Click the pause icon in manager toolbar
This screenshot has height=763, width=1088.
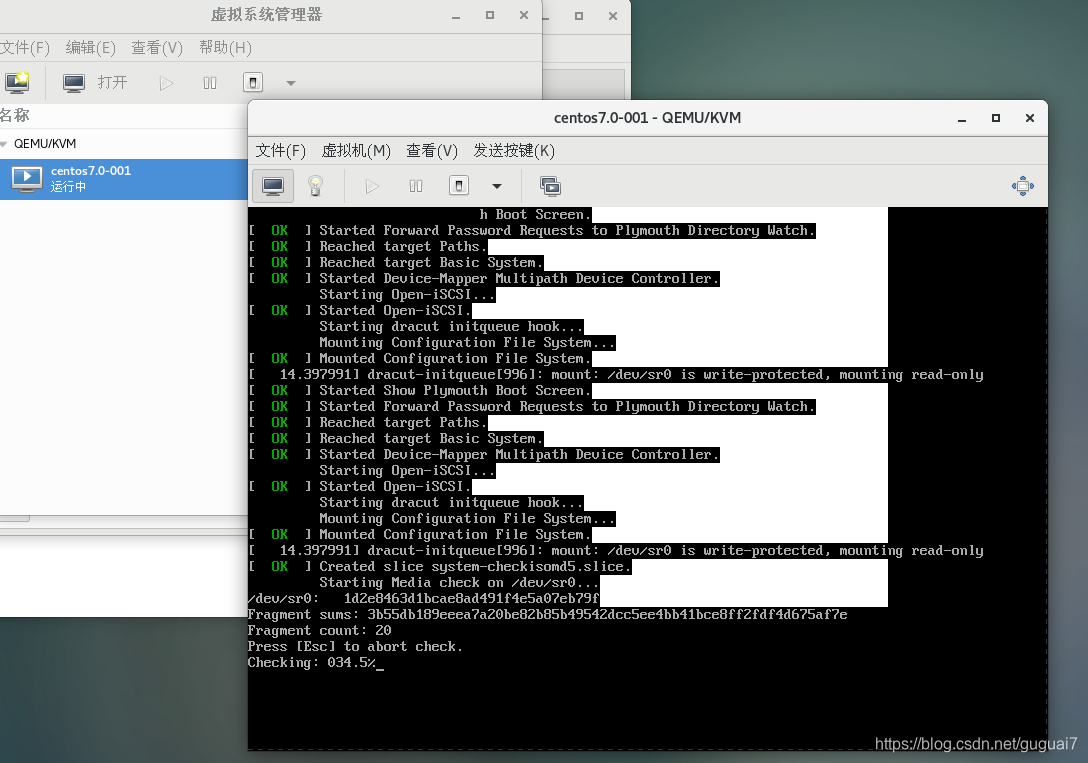tap(210, 83)
